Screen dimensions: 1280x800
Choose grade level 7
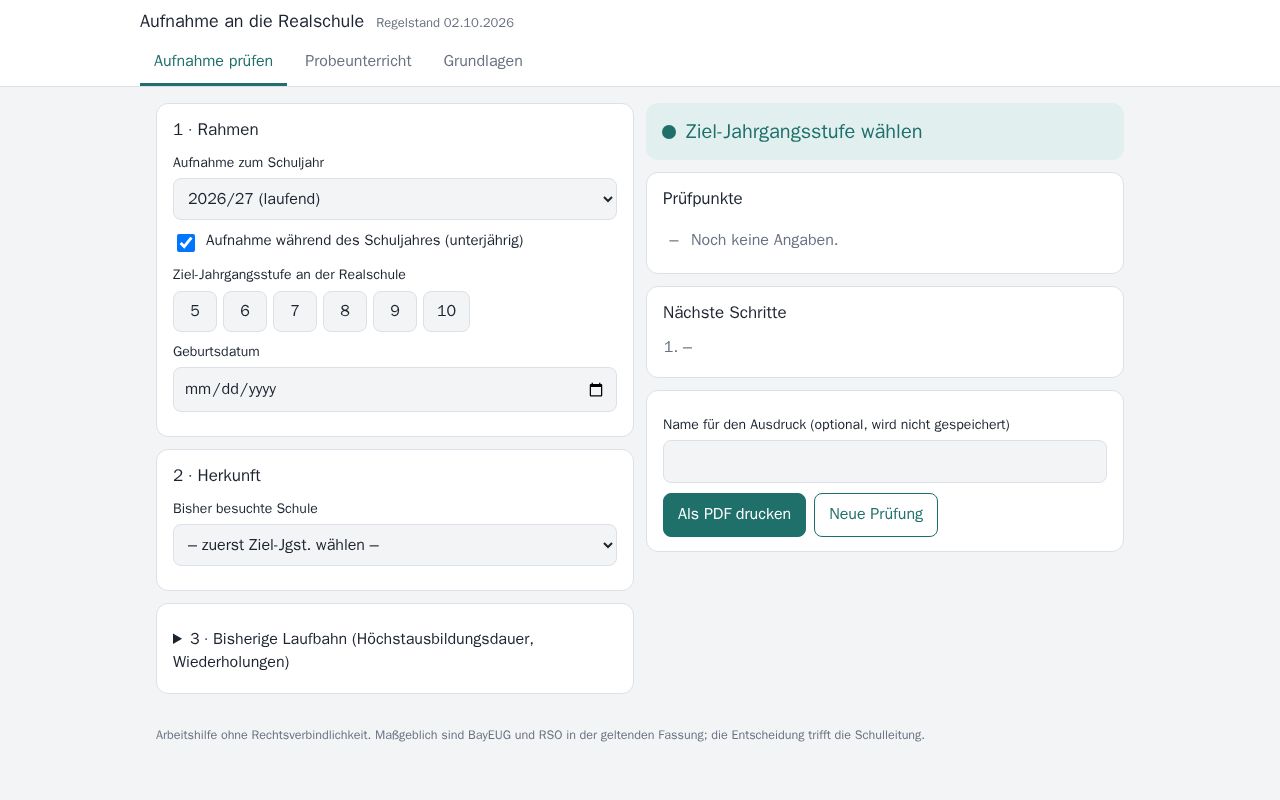(295, 311)
